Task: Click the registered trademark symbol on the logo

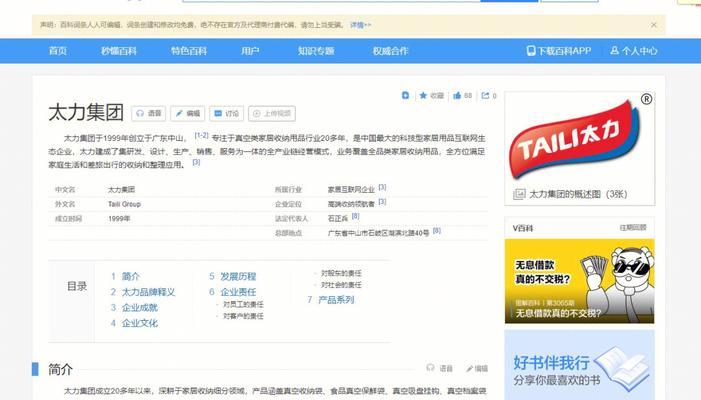Action: point(646,99)
